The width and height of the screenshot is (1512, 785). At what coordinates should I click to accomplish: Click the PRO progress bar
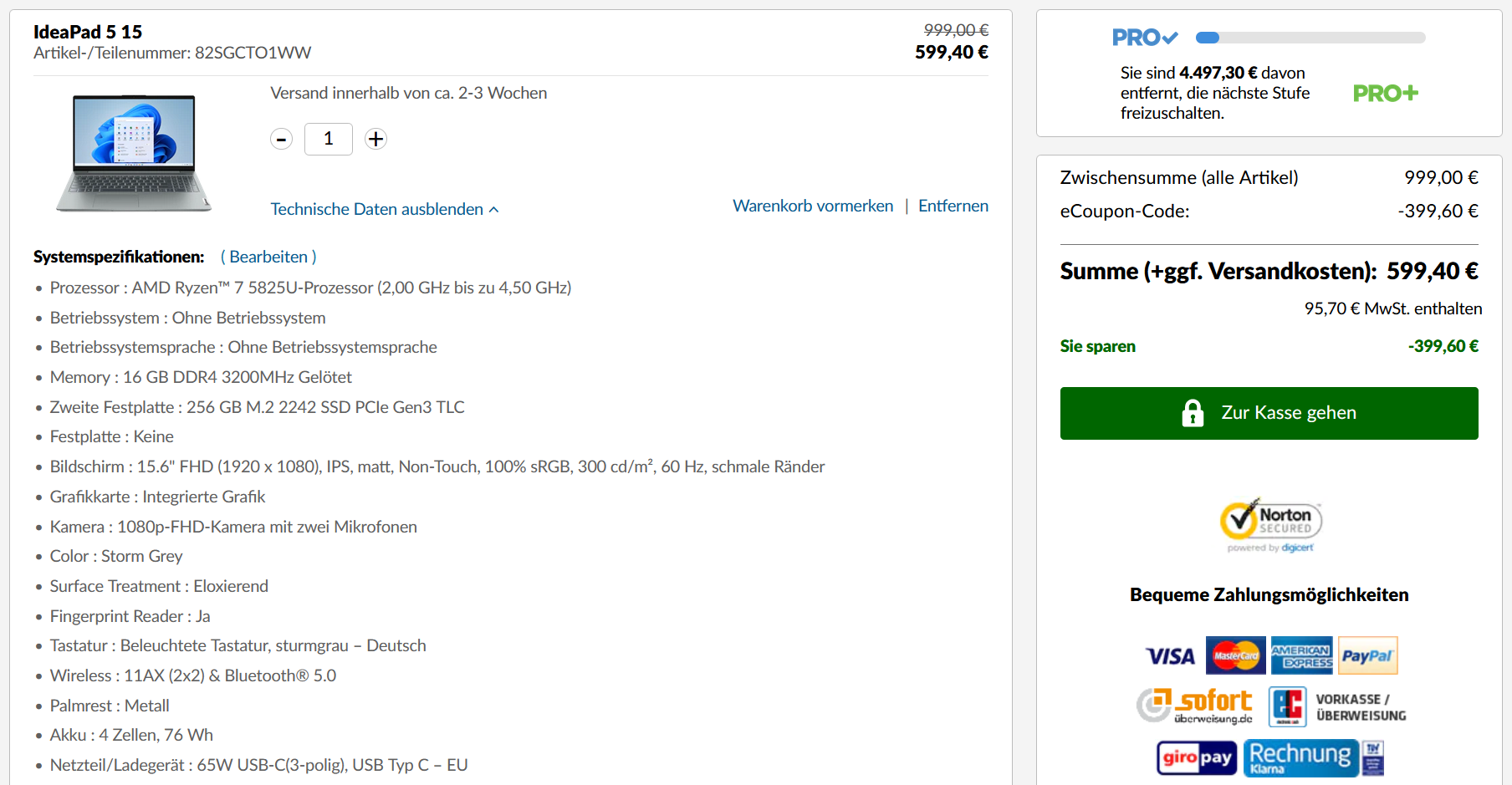coord(1310,38)
